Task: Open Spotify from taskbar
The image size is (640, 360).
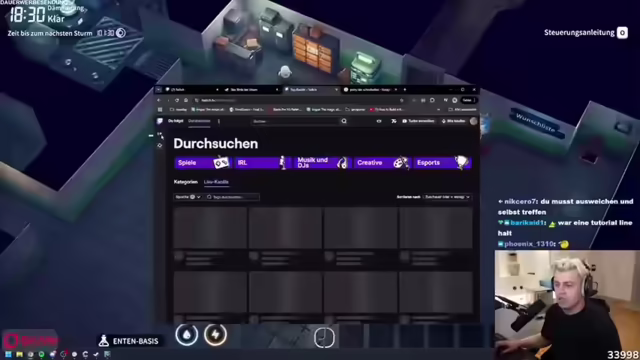Action: [41, 354]
